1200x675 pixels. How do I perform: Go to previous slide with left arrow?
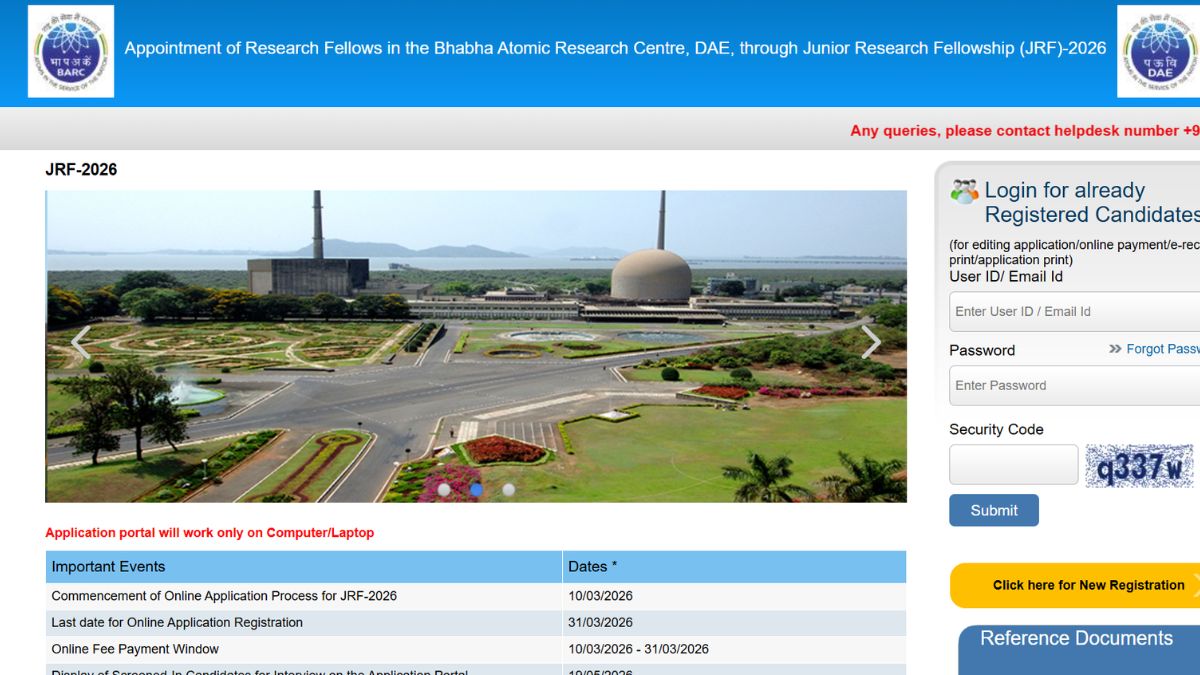pos(81,342)
